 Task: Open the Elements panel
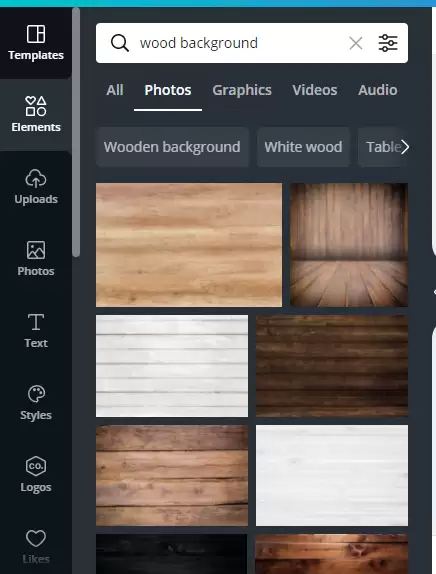tap(36, 115)
